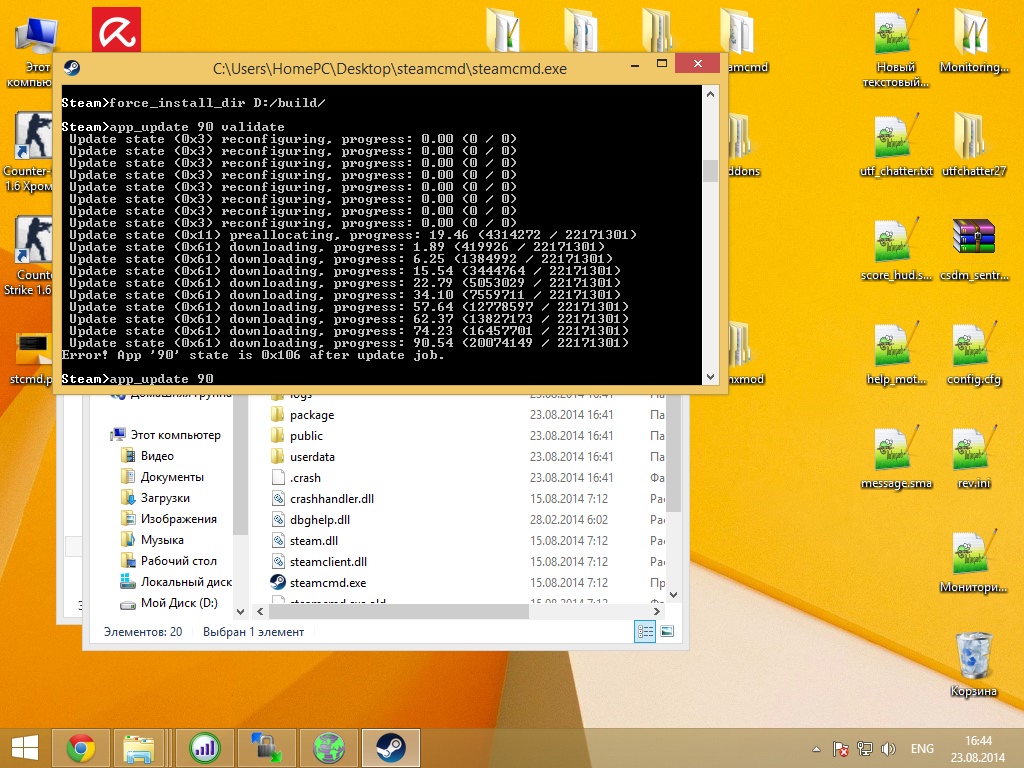Screen dimensions: 1024x768
Task: Open the Monitoring folder on desktop
Action: 973,41
